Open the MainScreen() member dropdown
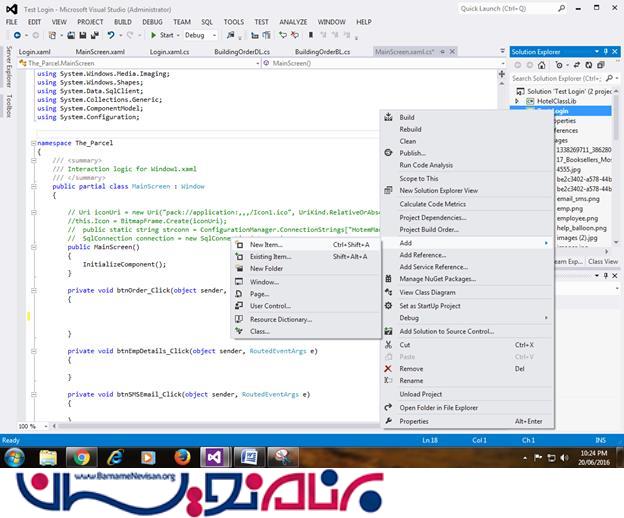 (x=503, y=63)
